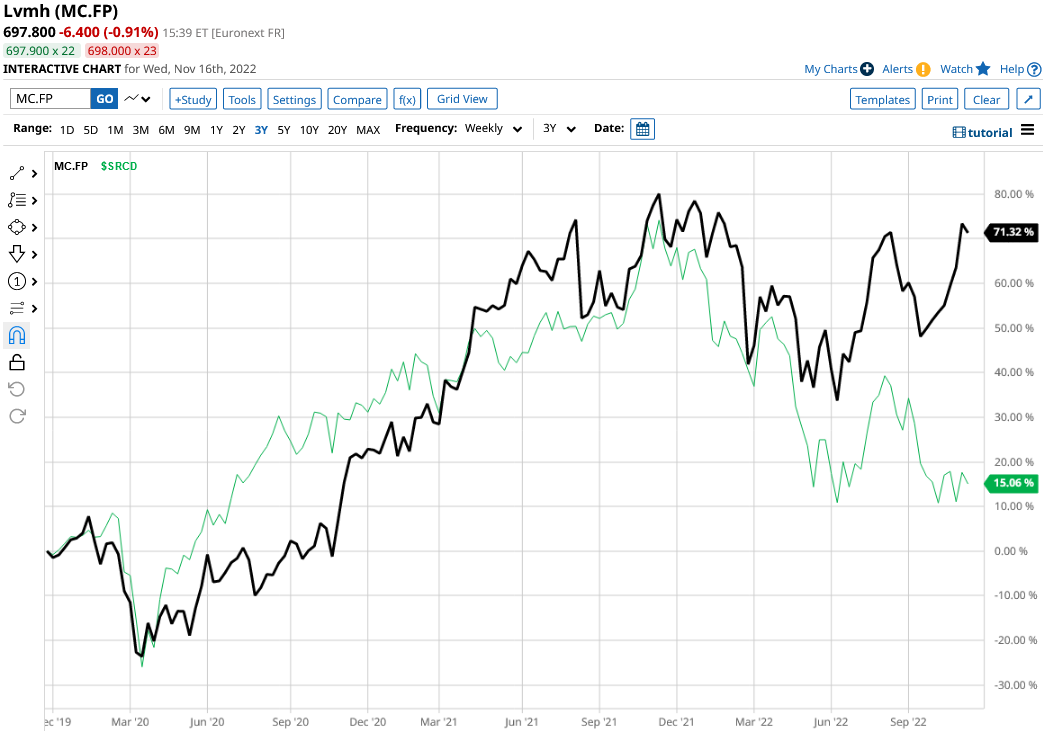Expand the arrow marker tool options

[34, 255]
